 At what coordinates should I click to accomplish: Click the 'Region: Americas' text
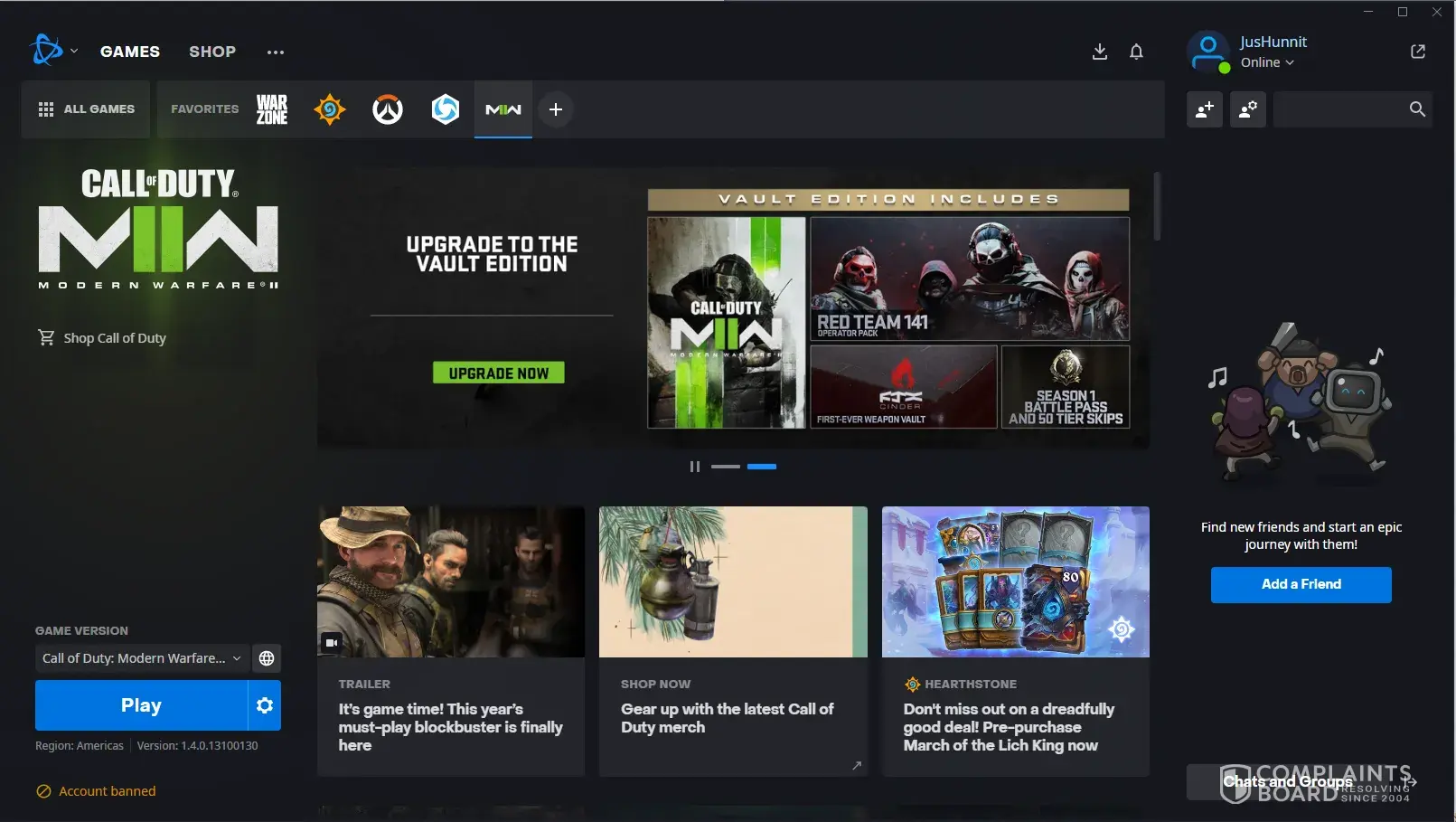tap(80, 746)
